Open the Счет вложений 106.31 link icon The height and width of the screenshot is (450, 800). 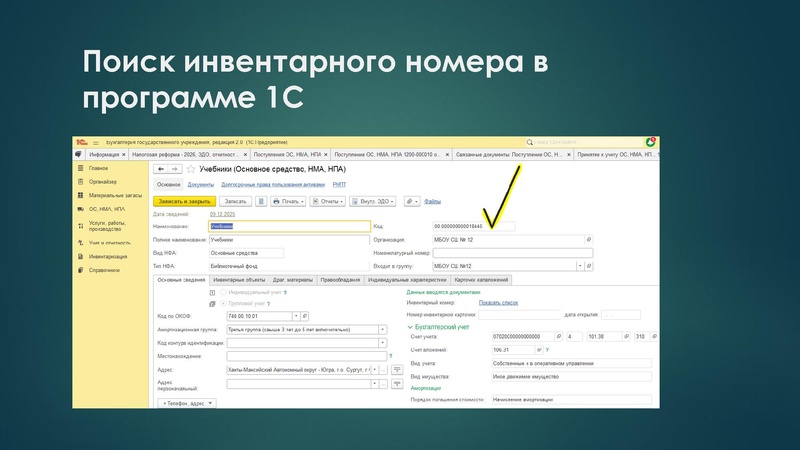(x=539, y=350)
